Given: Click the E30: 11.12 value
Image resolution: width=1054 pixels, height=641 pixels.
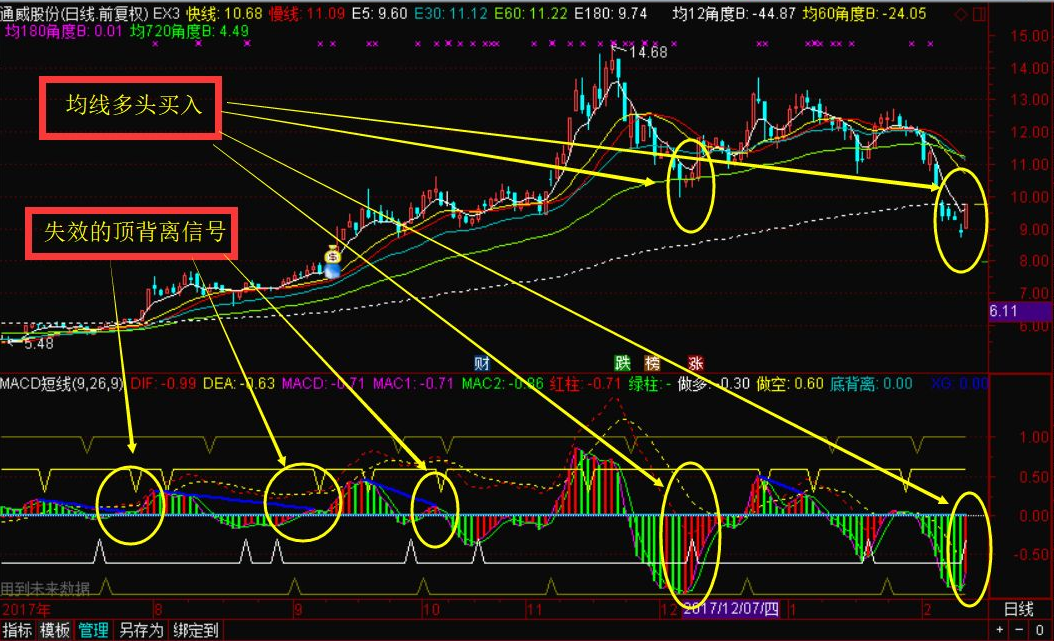Looking at the screenshot, I should pyautogui.click(x=450, y=13).
